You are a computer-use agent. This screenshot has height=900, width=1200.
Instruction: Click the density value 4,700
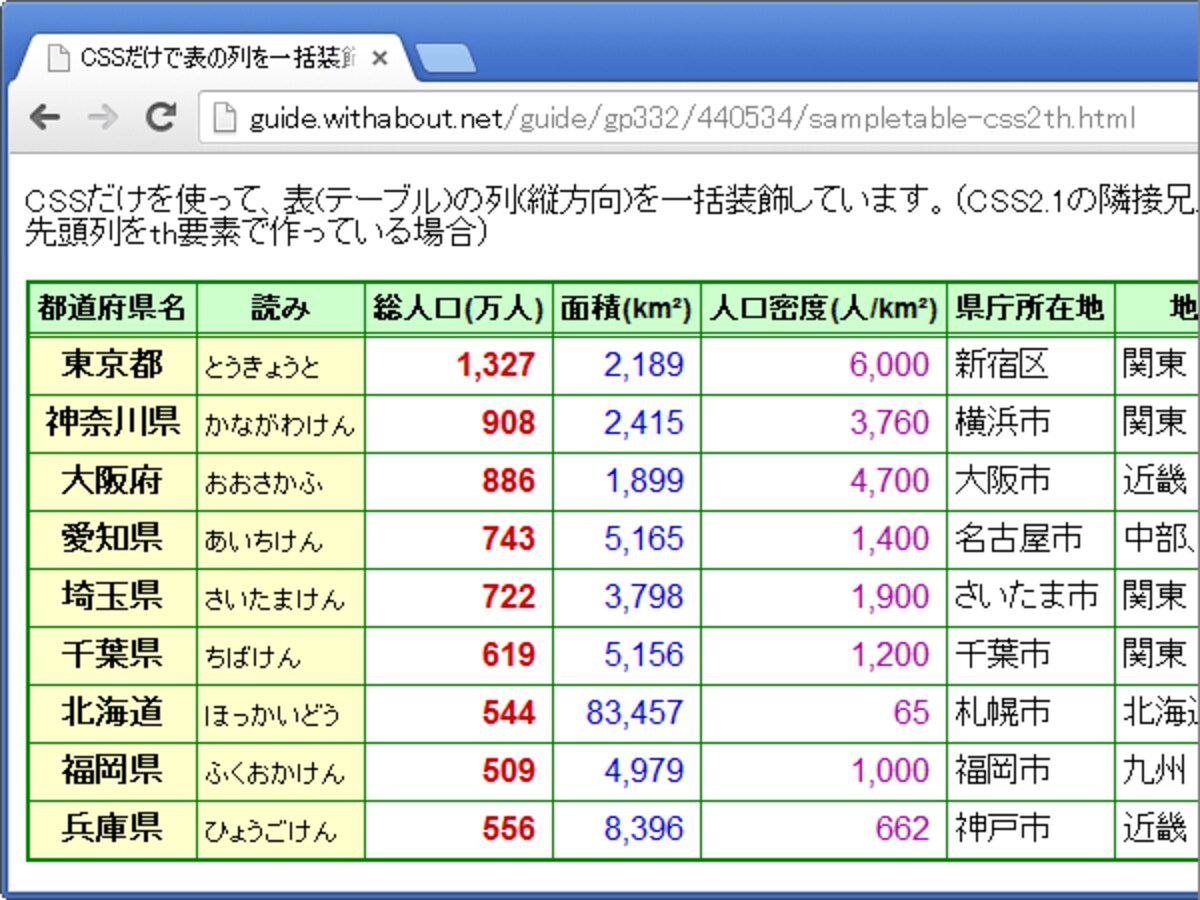click(890, 482)
